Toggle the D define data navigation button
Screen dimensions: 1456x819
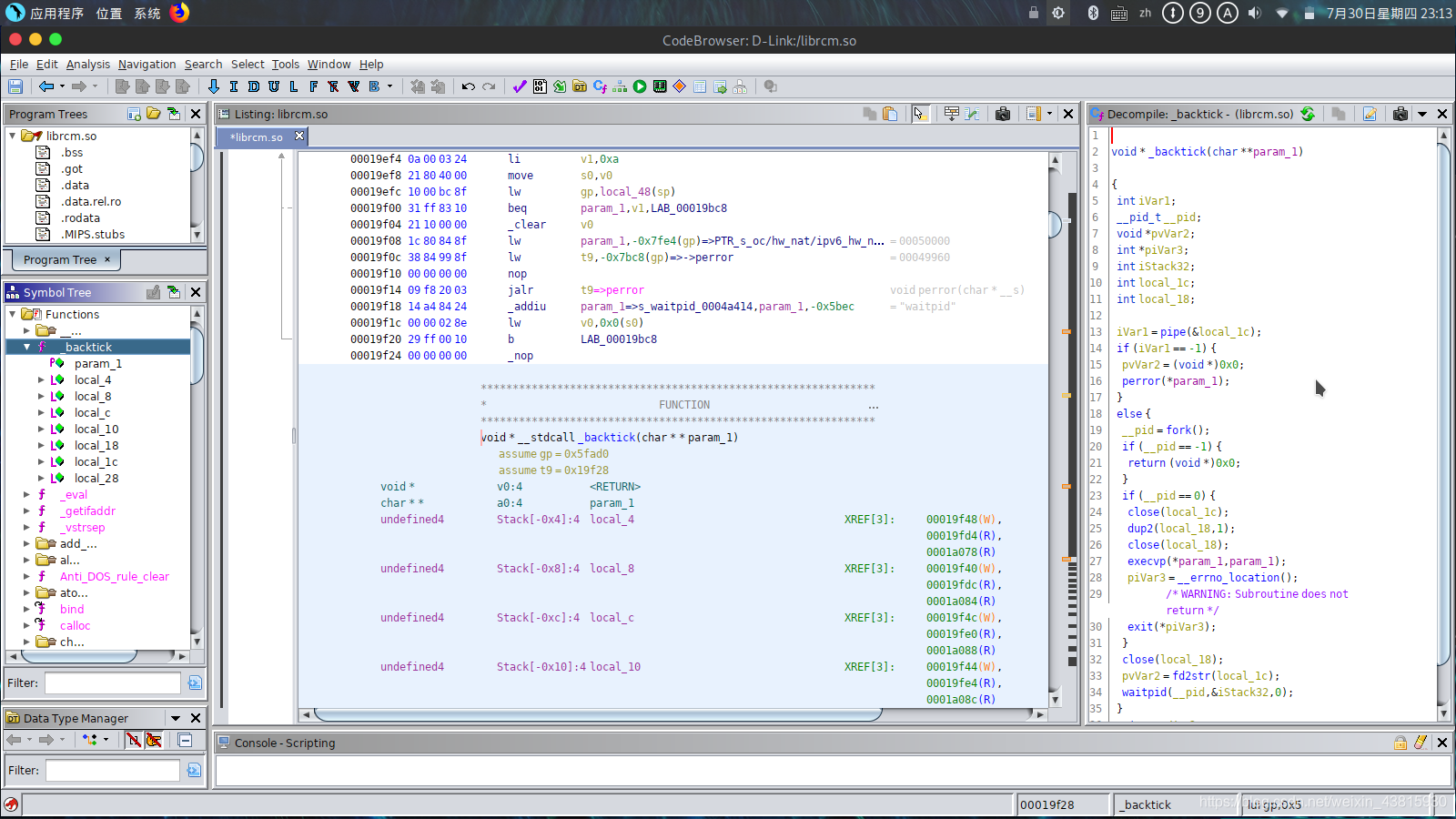click(254, 86)
